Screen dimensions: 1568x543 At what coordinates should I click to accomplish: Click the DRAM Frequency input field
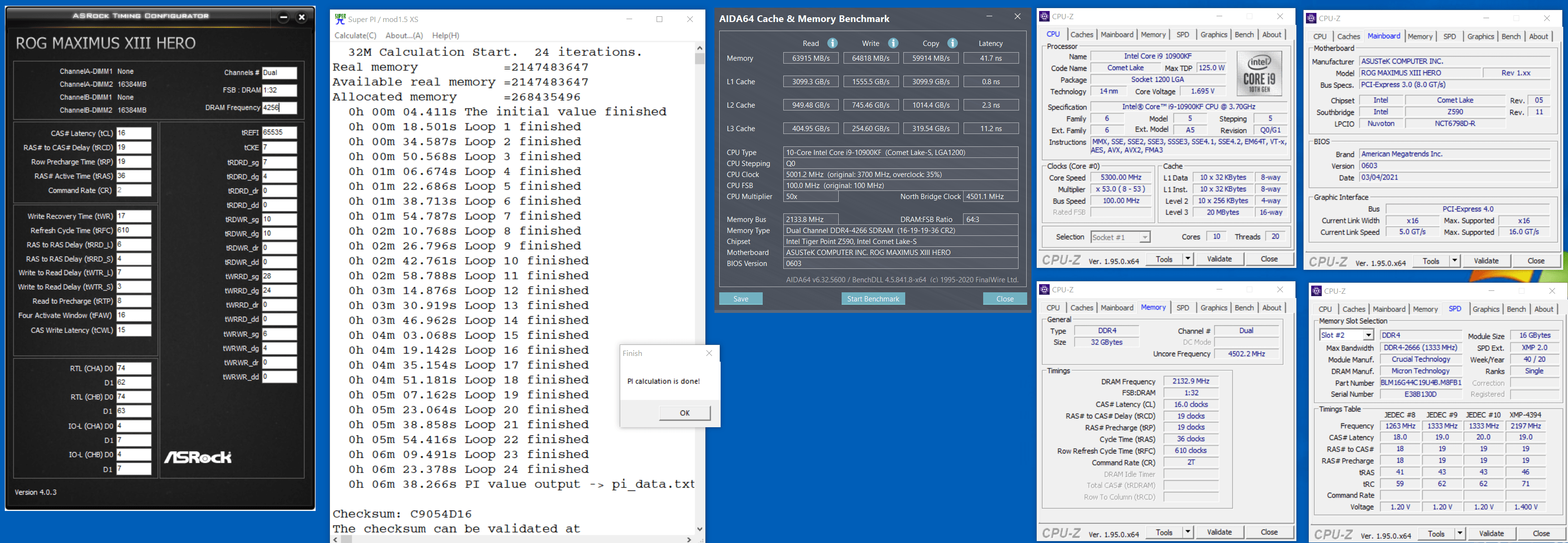tap(279, 108)
